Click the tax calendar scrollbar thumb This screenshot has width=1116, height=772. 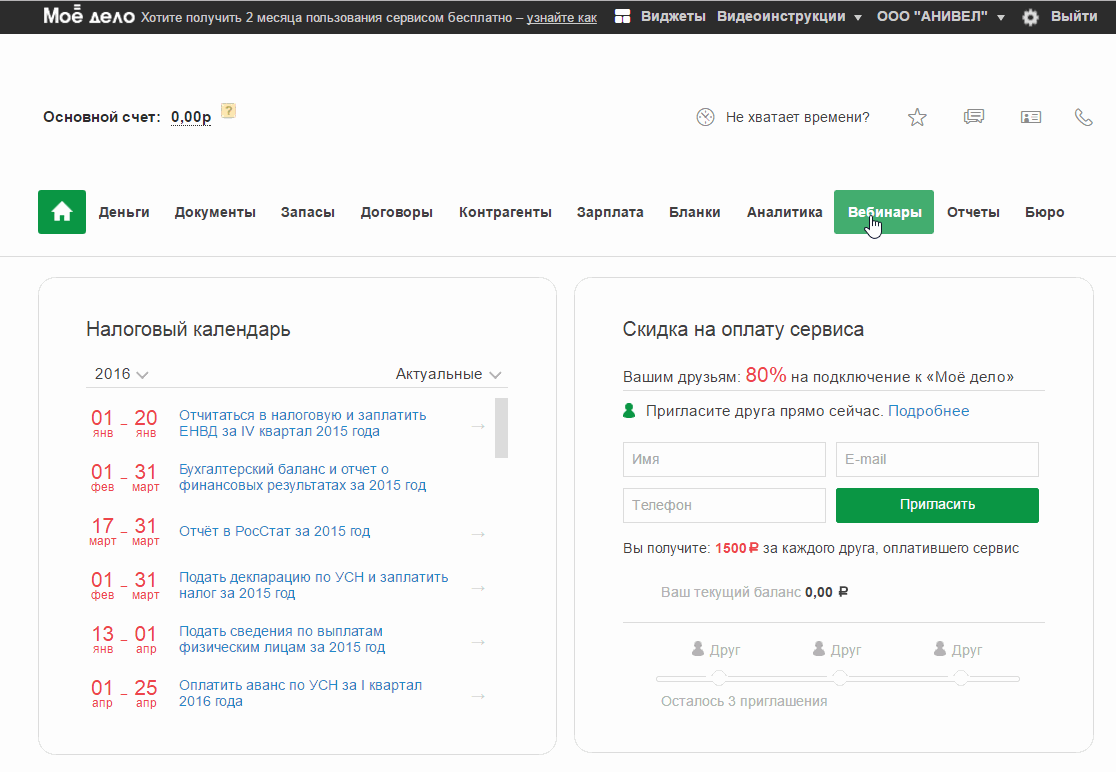501,428
